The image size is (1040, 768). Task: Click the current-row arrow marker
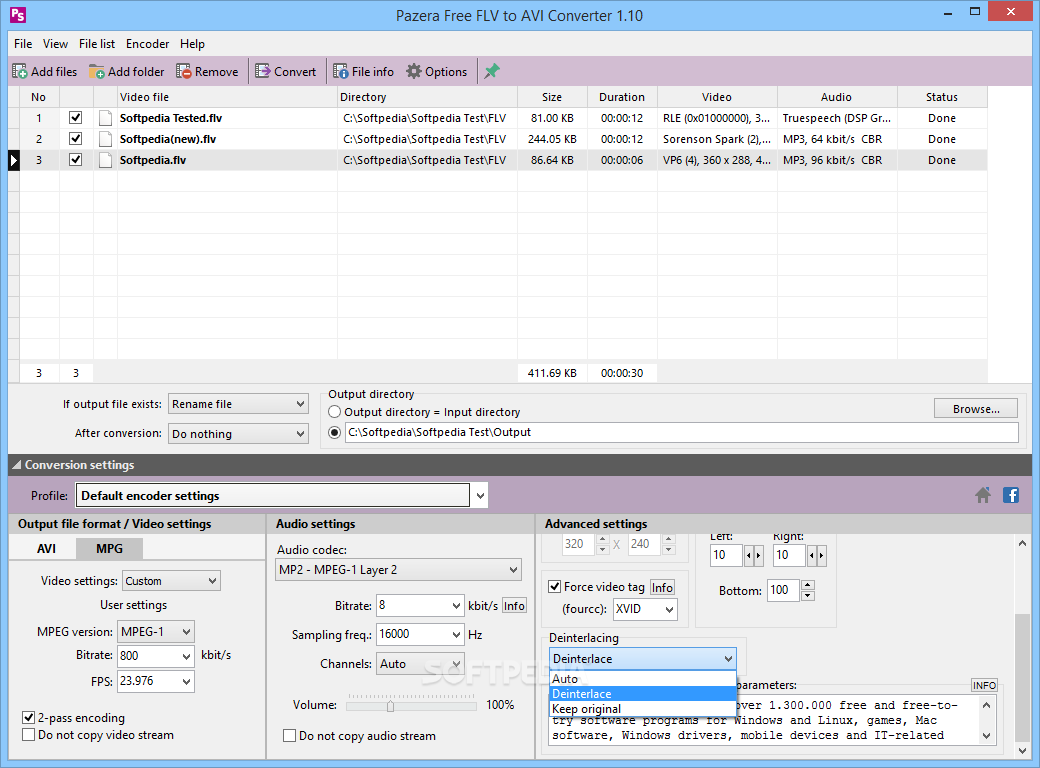[x=14, y=160]
